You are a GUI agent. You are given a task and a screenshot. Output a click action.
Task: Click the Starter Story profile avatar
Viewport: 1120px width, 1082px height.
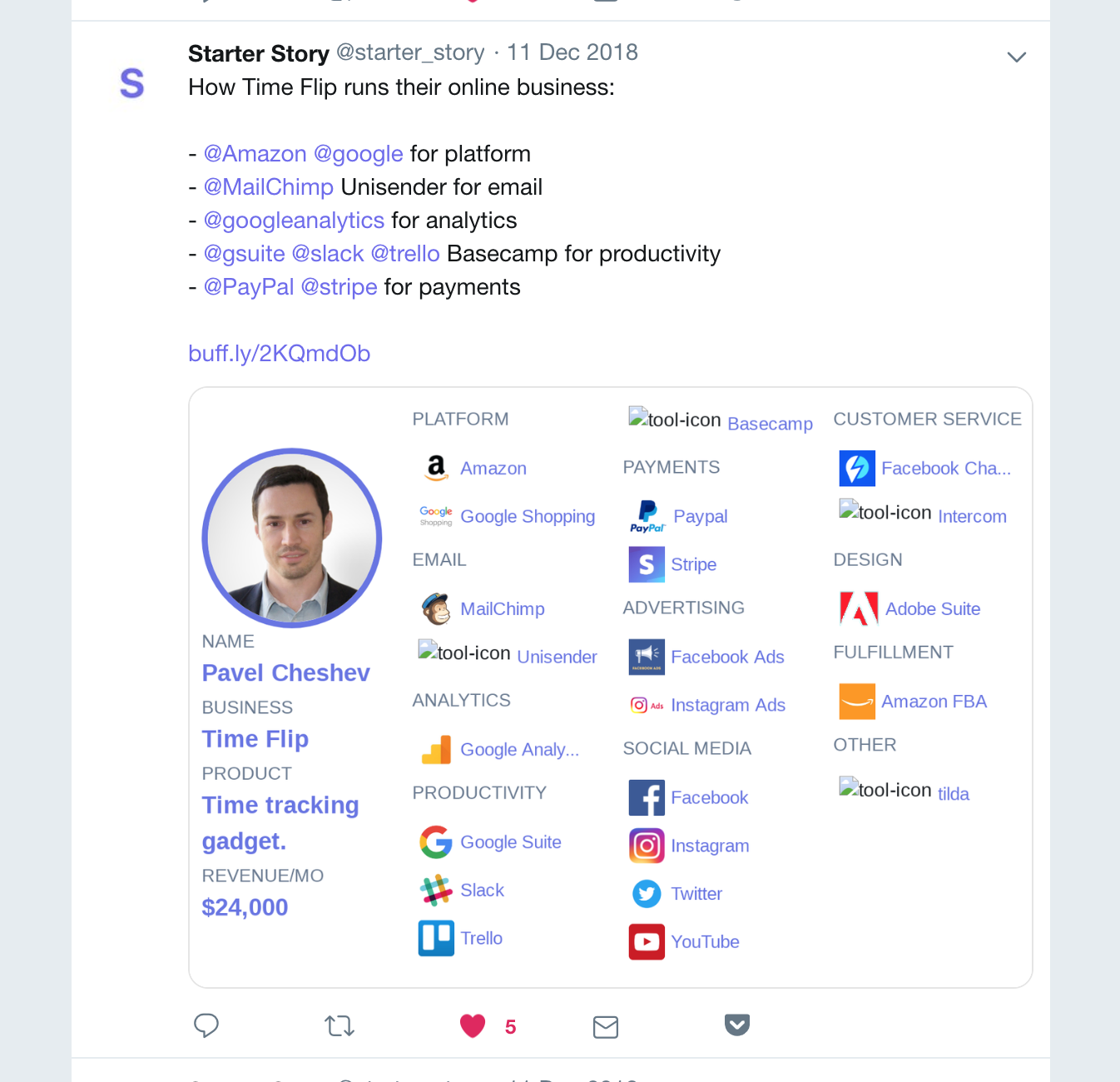131,84
